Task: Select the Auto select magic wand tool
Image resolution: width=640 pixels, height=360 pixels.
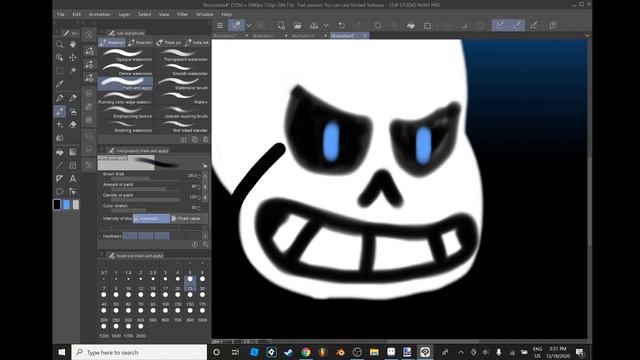Action: 73,71
